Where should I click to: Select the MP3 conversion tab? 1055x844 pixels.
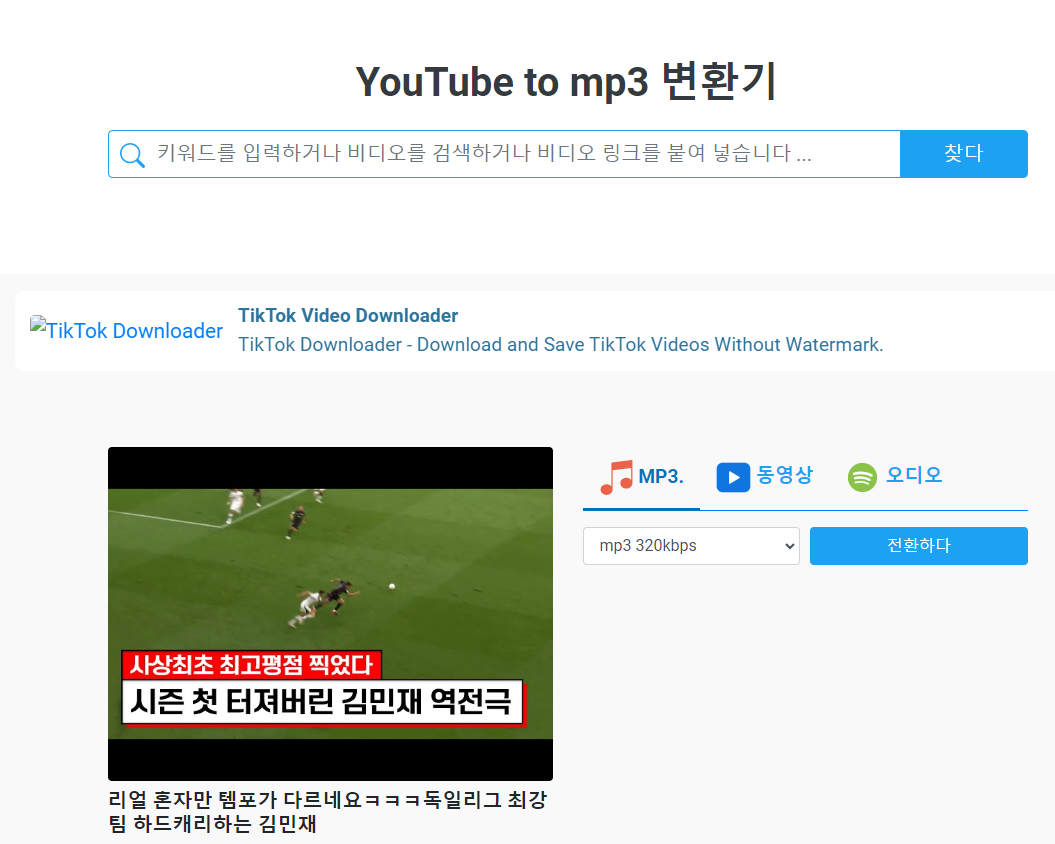[641, 477]
